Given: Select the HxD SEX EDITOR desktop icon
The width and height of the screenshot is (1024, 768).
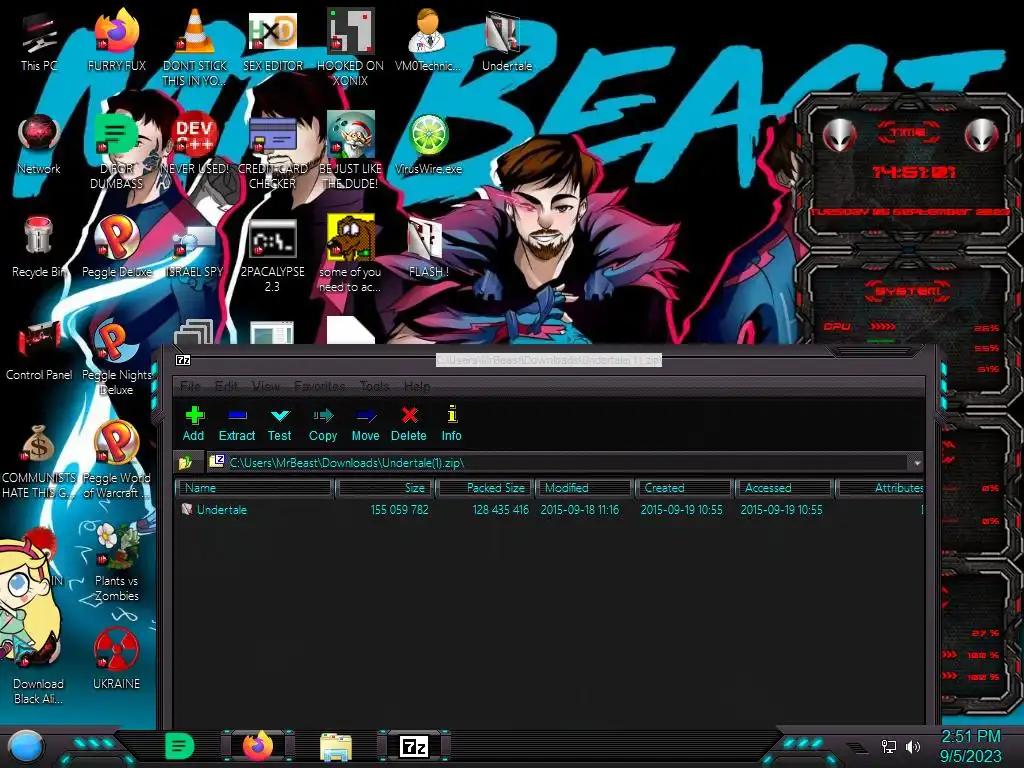Looking at the screenshot, I should click(x=273, y=40).
